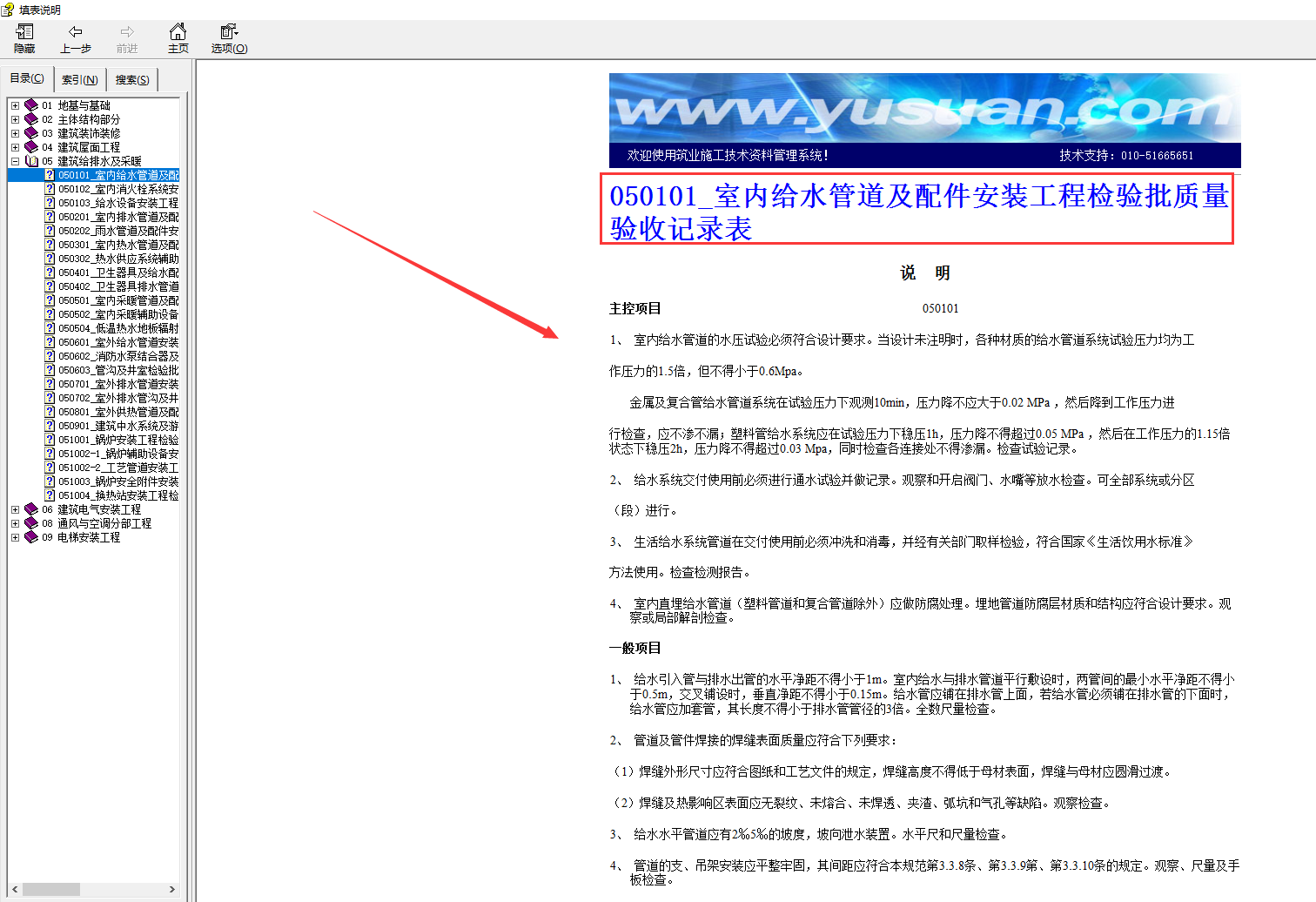1316x902 pixels.
Task: Click the topic icon for 050601_室外给水管道安装
Action: click(x=50, y=342)
